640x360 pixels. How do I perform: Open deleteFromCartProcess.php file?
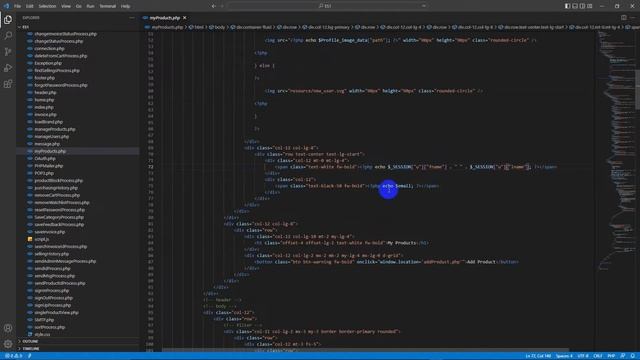[61, 56]
